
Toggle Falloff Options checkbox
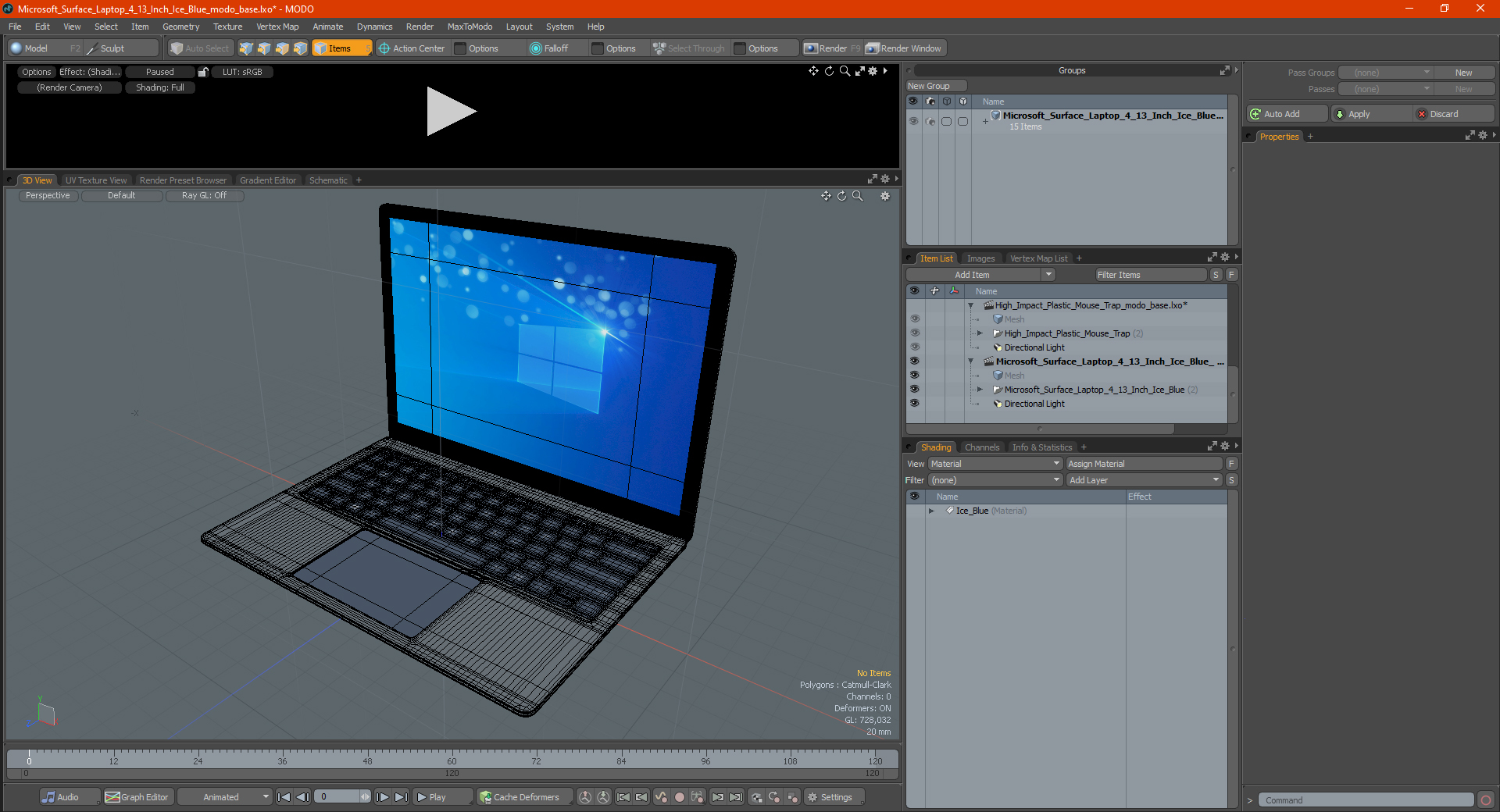pos(598,48)
